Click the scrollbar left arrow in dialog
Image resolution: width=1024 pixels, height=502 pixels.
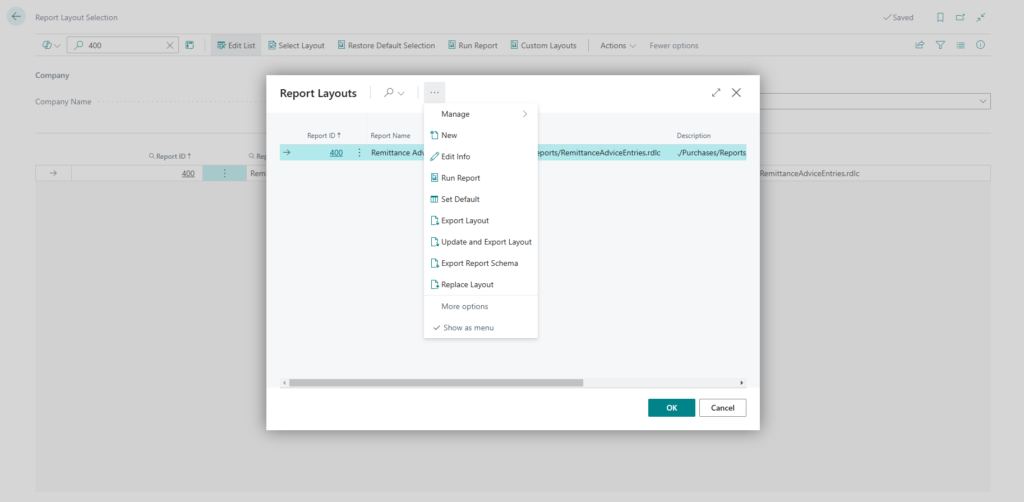tap(284, 383)
